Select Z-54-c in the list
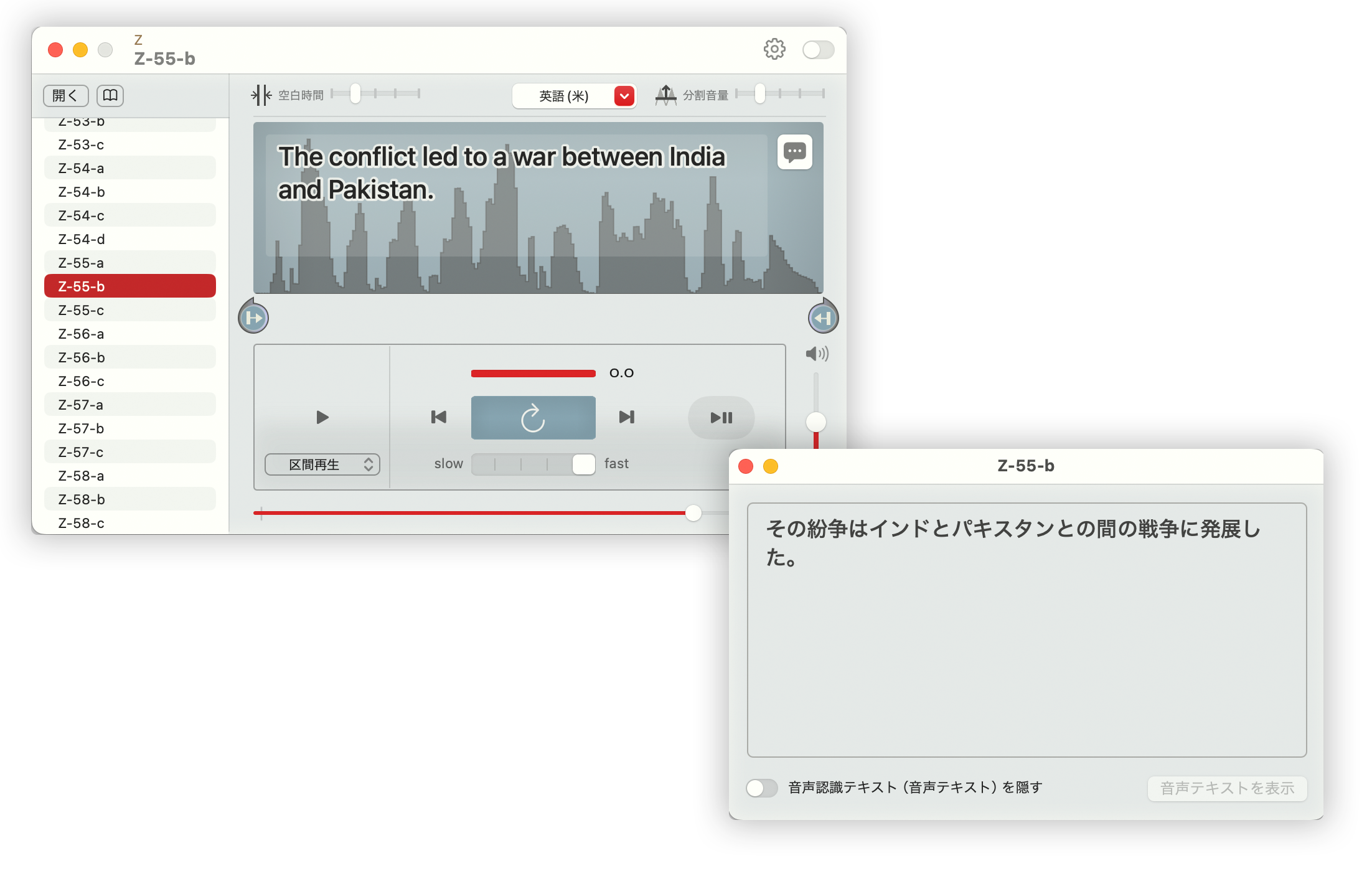Image resolution: width=1372 pixels, height=871 pixels. tap(130, 215)
